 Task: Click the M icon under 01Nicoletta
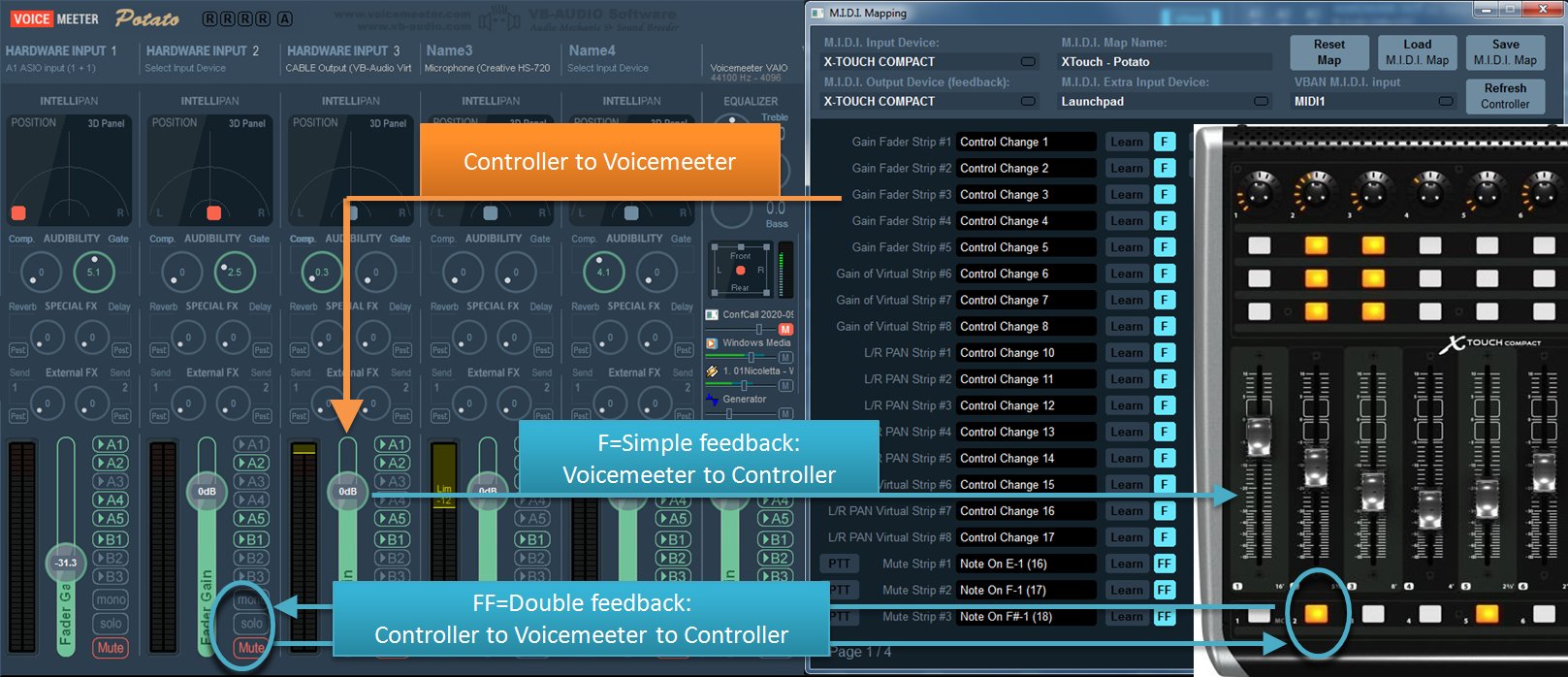coord(785,385)
